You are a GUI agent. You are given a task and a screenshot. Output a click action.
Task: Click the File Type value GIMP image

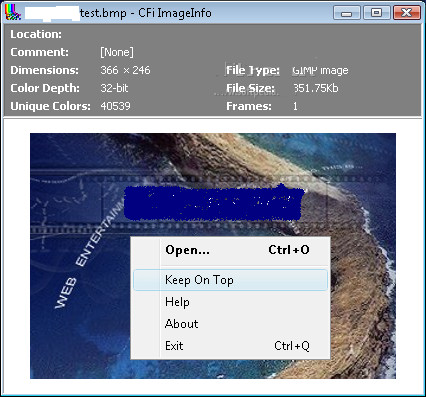tap(320, 71)
